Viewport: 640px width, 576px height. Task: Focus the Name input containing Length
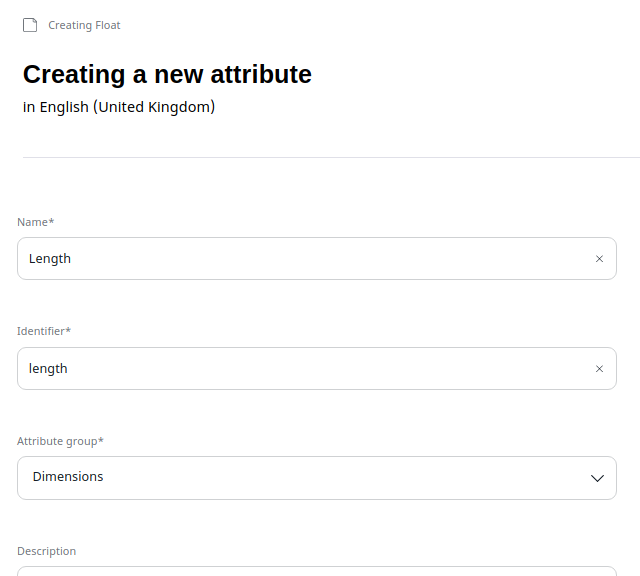point(317,258)
